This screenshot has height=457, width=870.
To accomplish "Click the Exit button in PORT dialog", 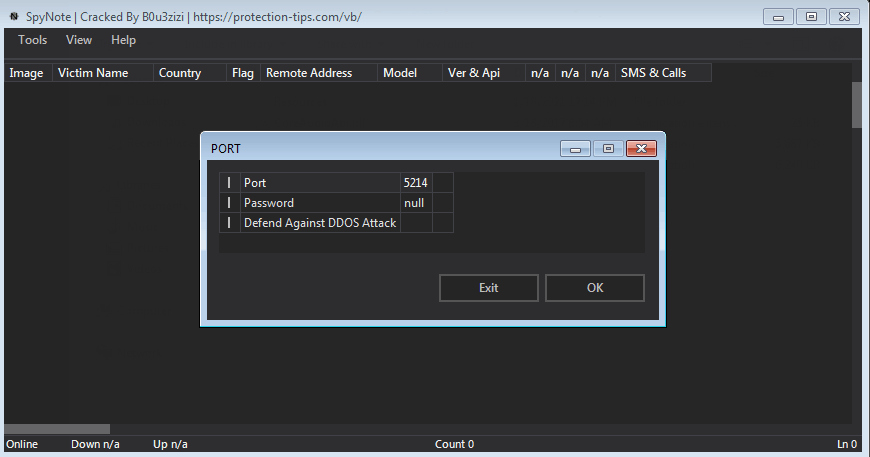I will (x=488, y=288).
